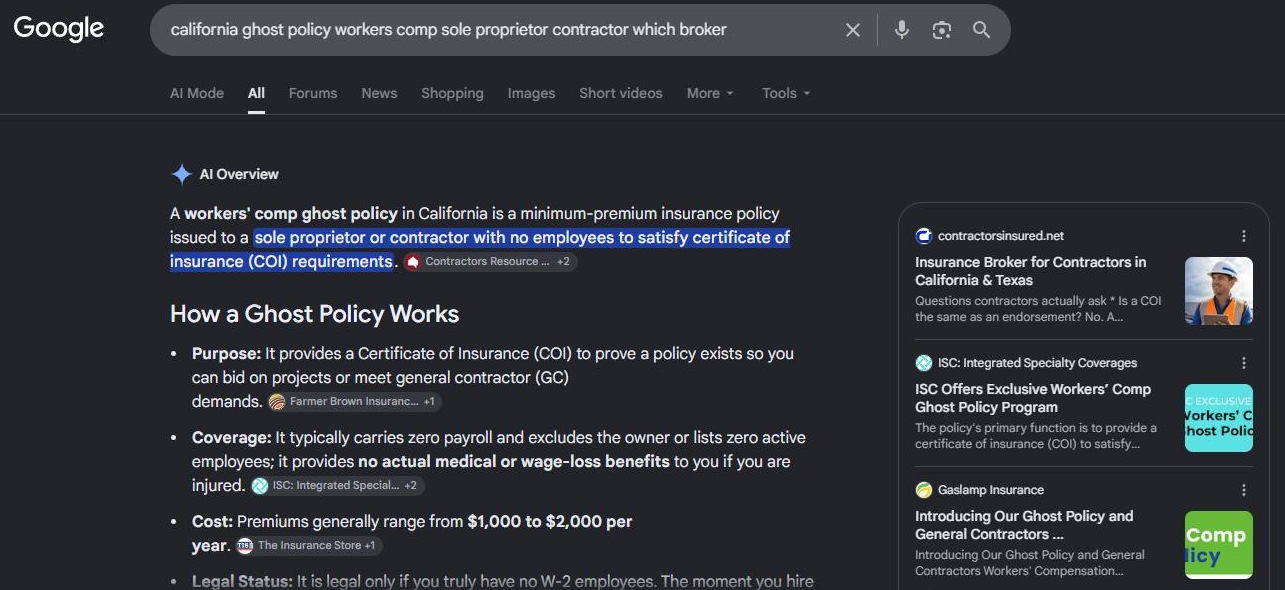The width and height of the screenshot is (1285, 590).
Task: Switch to Images tab
Action: click(531, 93)
